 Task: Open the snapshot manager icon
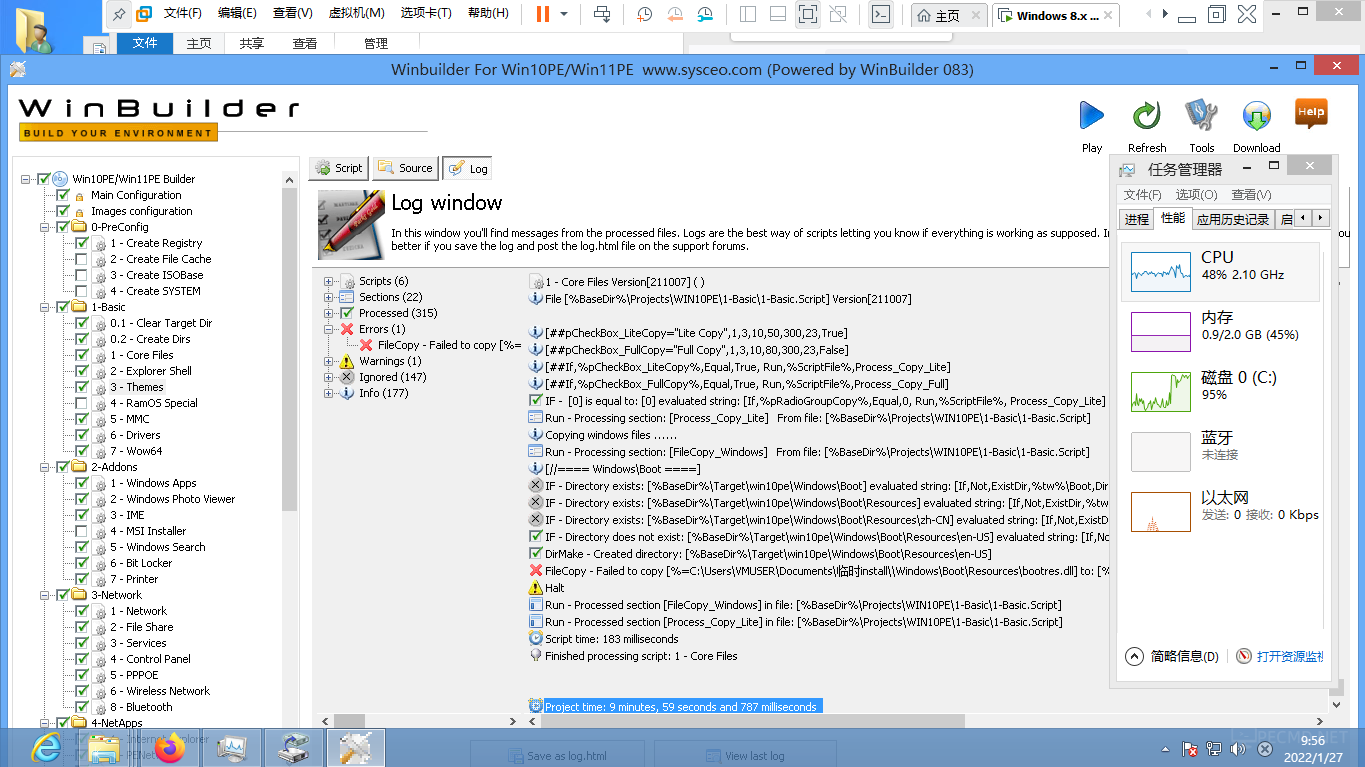(706, 14)
